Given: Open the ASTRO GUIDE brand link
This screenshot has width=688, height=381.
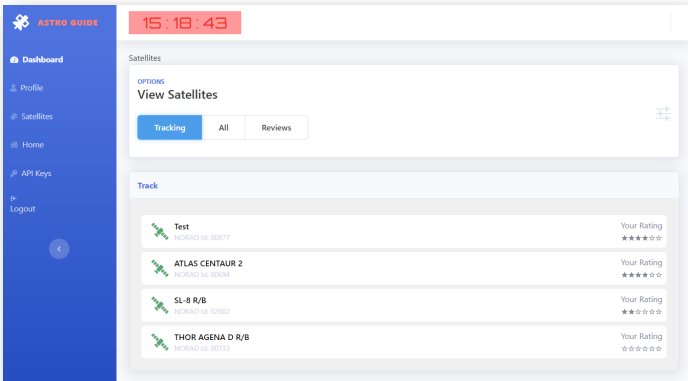Looking at the screenshot, I should point(68,22).
